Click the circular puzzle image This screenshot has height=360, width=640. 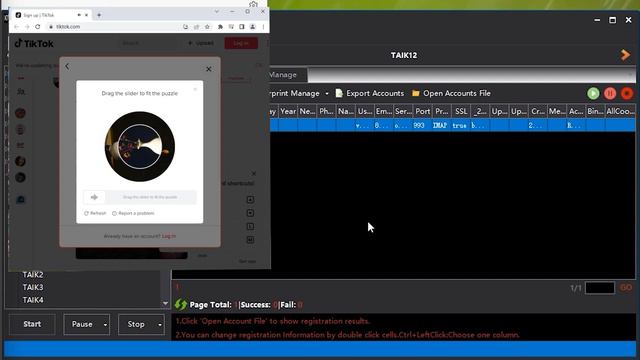point(140,147)
